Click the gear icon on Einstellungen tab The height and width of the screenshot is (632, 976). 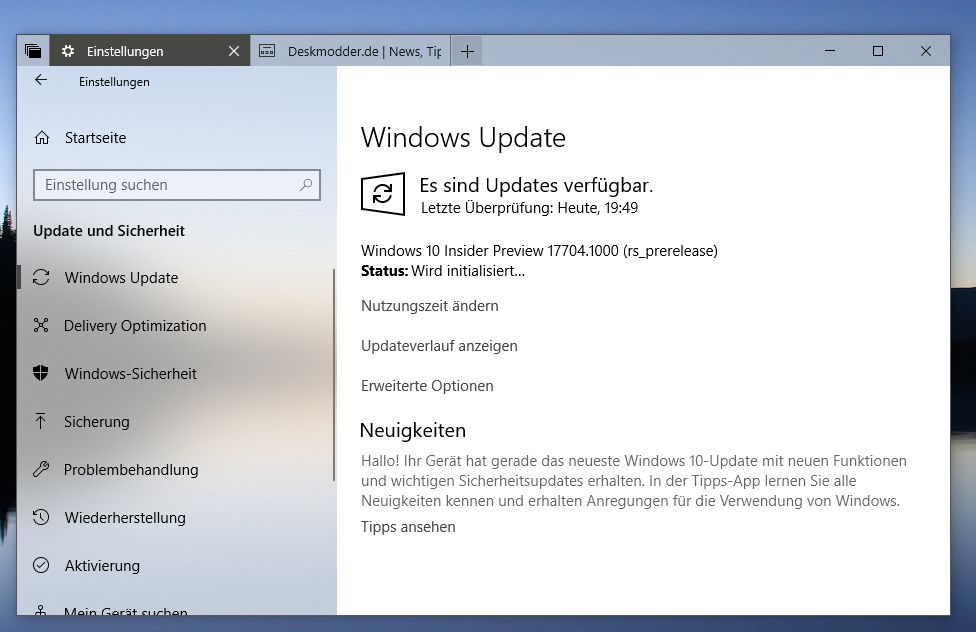[x=68, y=51]
